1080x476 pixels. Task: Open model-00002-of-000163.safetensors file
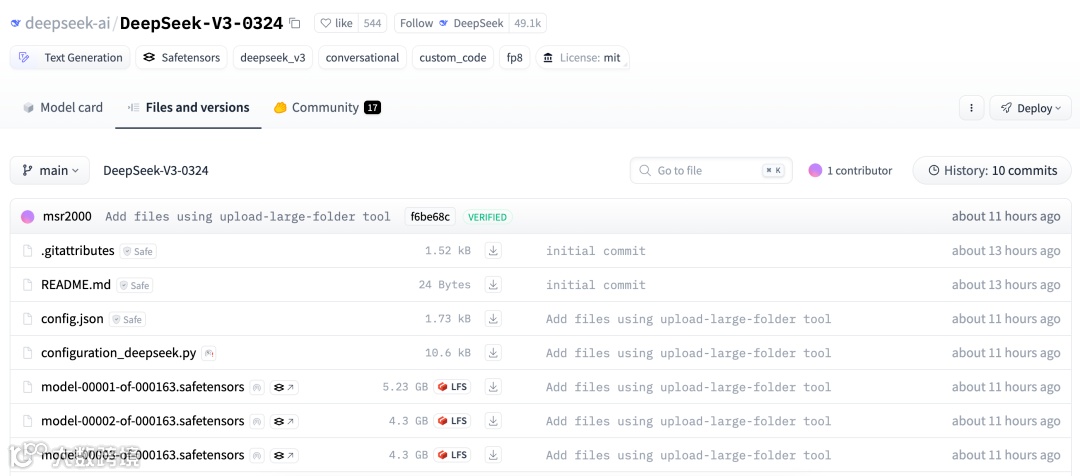(143, 421)
